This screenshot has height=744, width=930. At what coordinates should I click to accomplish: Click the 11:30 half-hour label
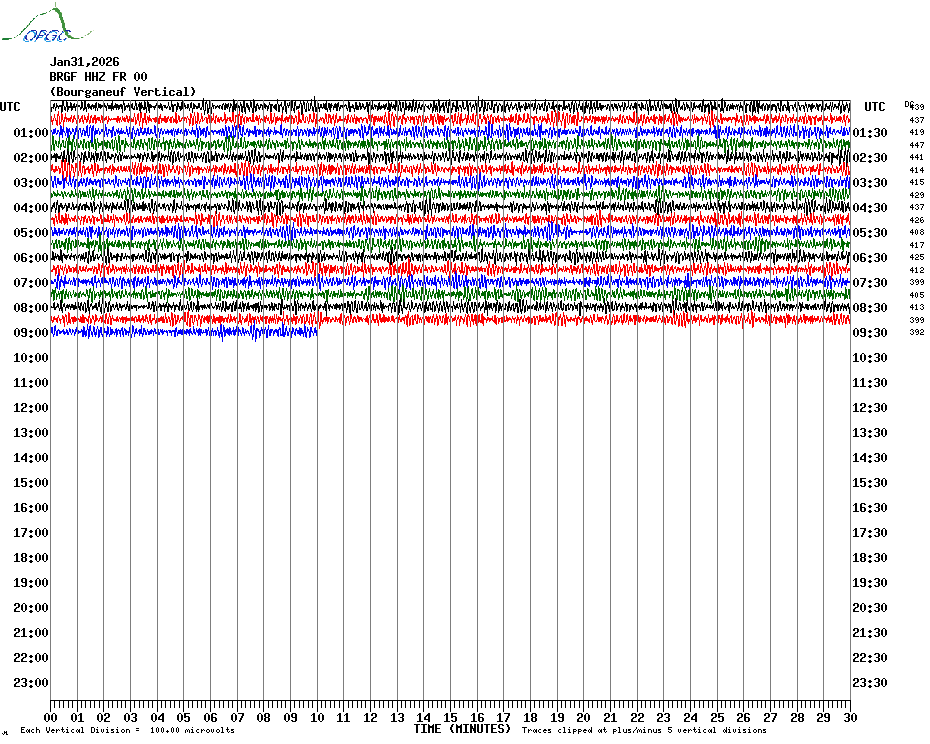click(870, 383)
